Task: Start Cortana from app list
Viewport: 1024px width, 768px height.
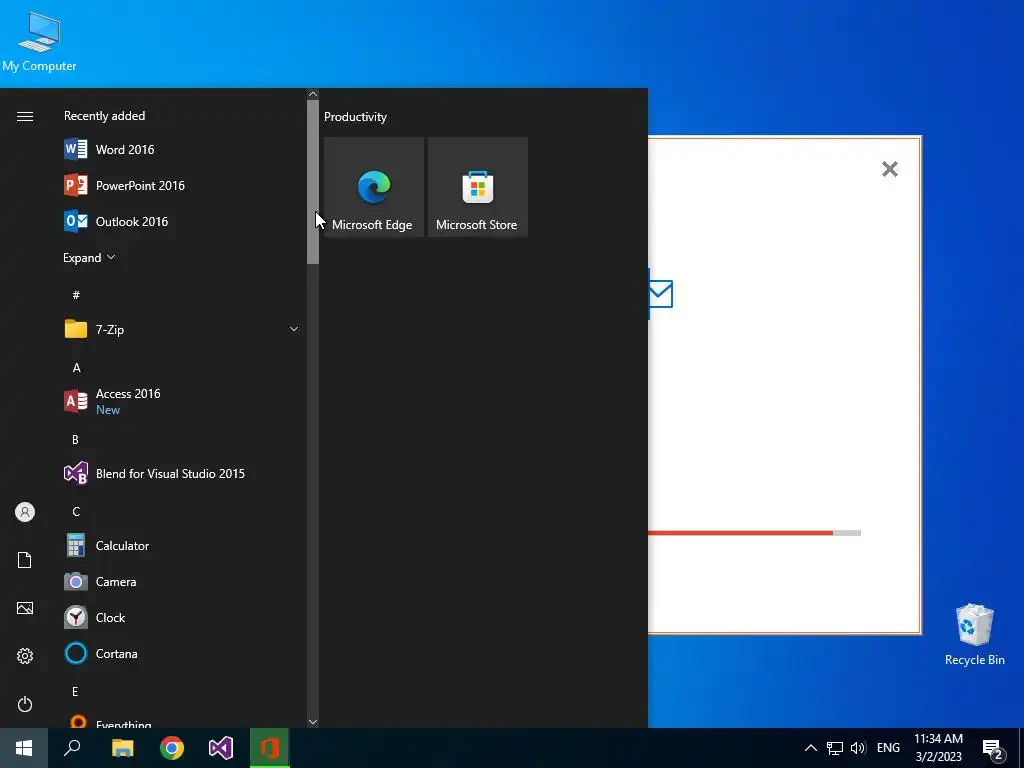Action: 183,653
